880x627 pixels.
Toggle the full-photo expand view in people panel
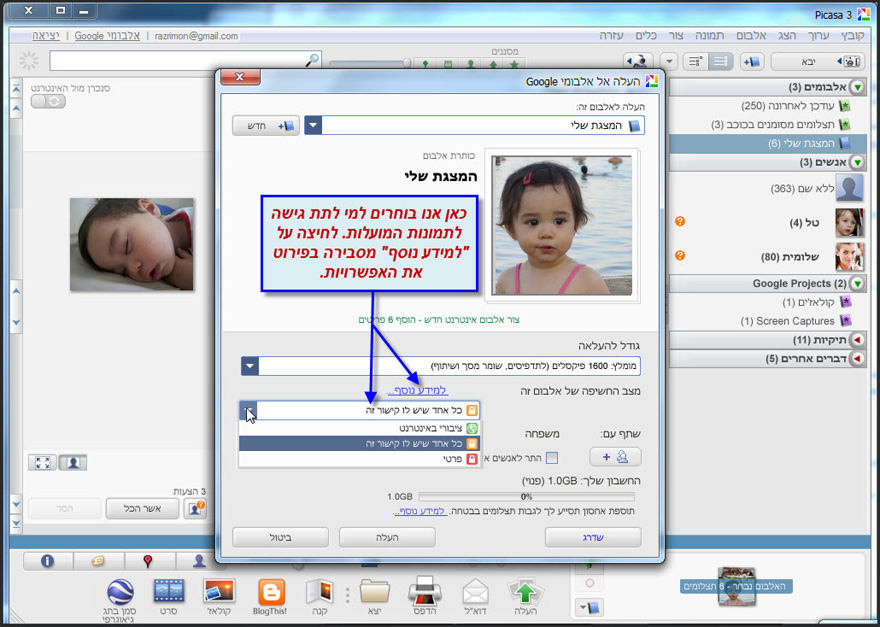[x=43, y=463]
